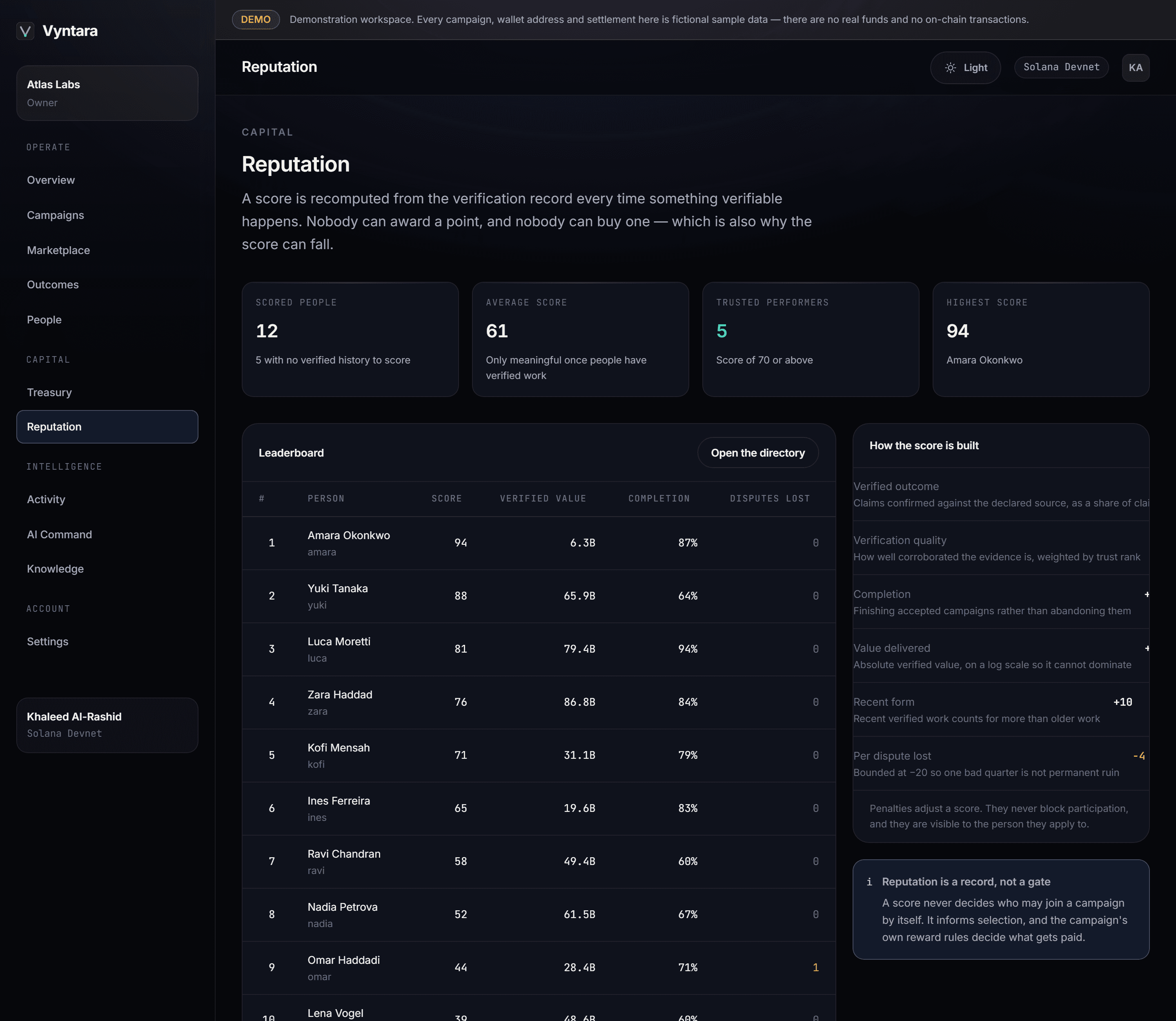Viewport: 1176px width, 1021px height.
Task: Click Amara Okonkwo's score 94 in table
Action: 460,543
